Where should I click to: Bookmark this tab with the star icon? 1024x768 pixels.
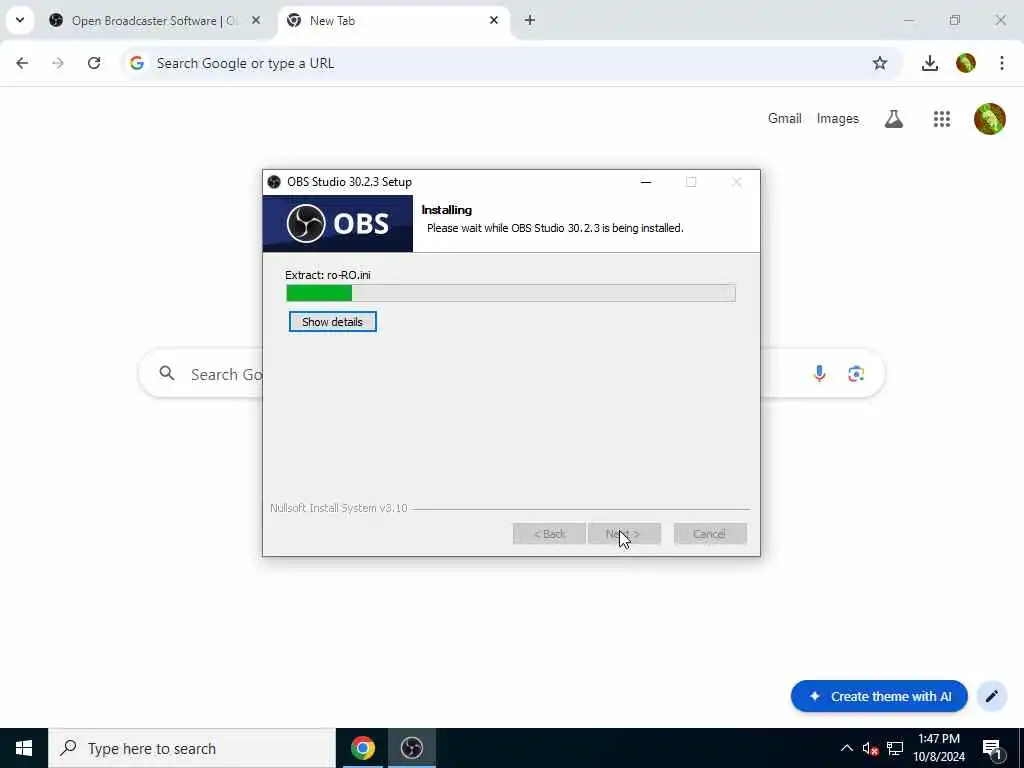pyautogui.click(x=880, y=63)
